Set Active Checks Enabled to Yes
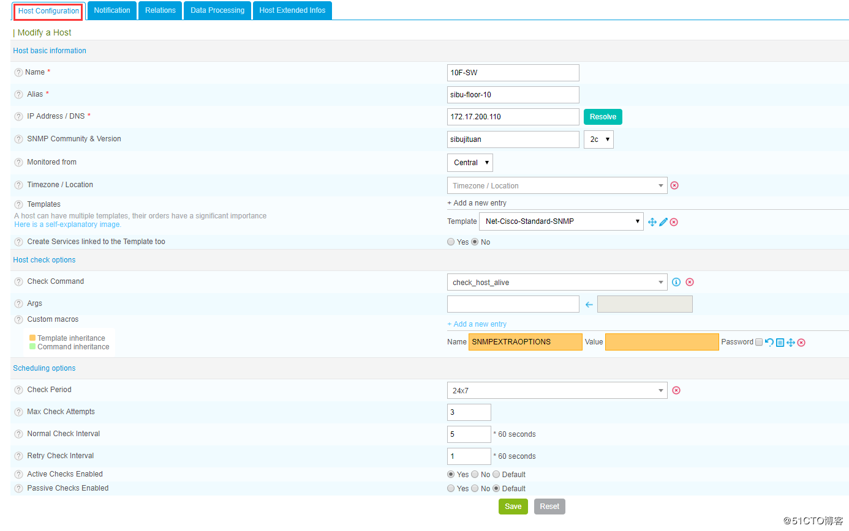 pyautogui.click(x=450, y=474)
